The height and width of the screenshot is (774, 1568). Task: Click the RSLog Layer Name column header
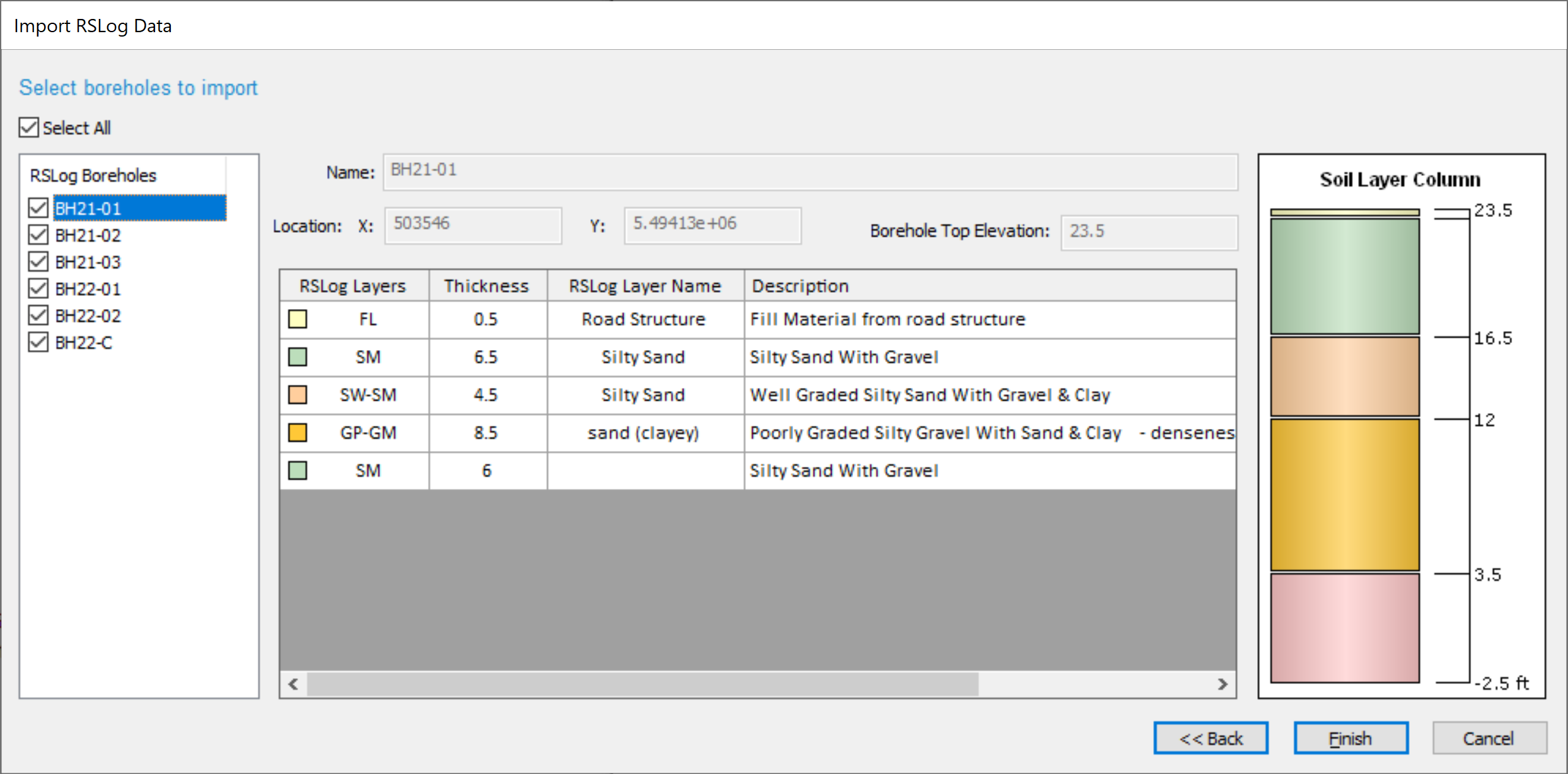(x=646, y=286)
